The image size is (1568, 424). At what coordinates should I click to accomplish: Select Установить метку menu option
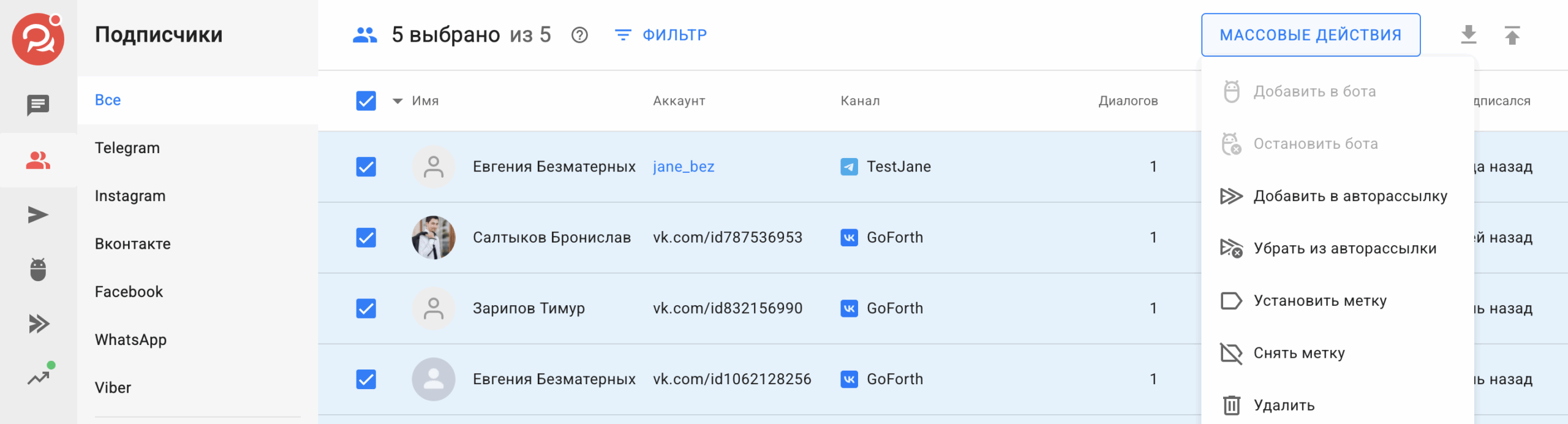coord(1319,301)
